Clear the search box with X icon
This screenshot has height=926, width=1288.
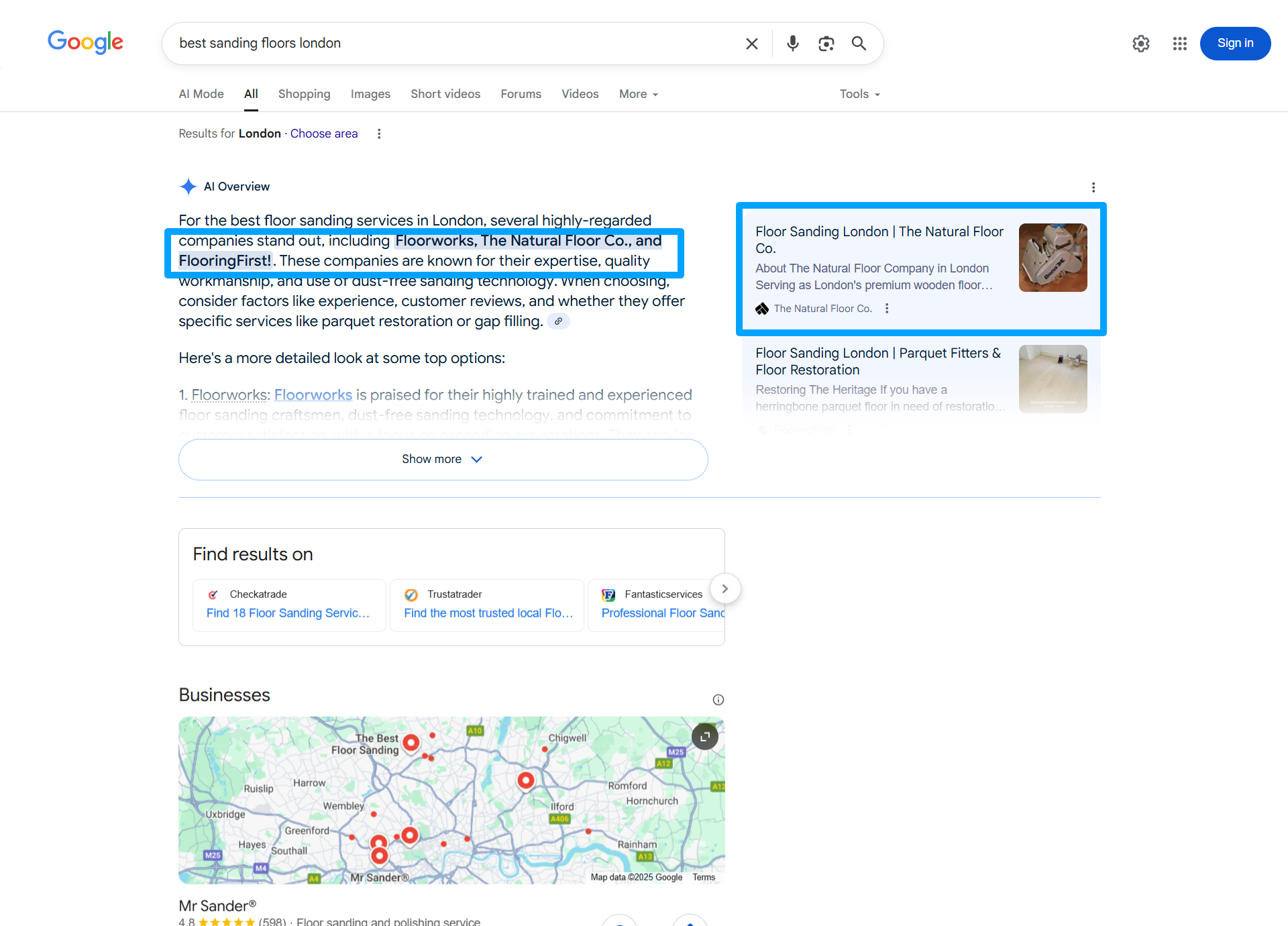pos(751,44)
